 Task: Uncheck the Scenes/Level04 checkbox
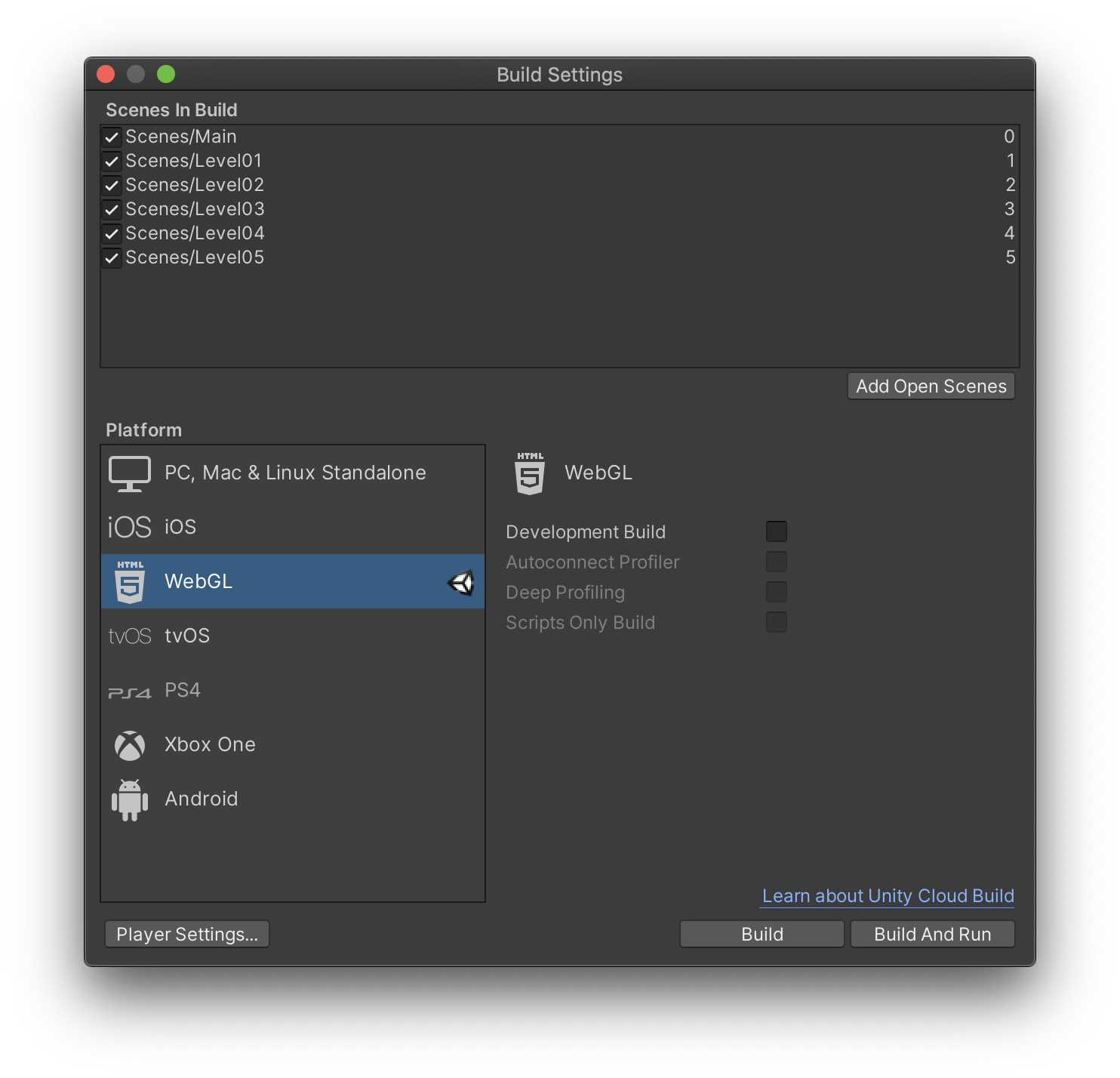point(112,234)
